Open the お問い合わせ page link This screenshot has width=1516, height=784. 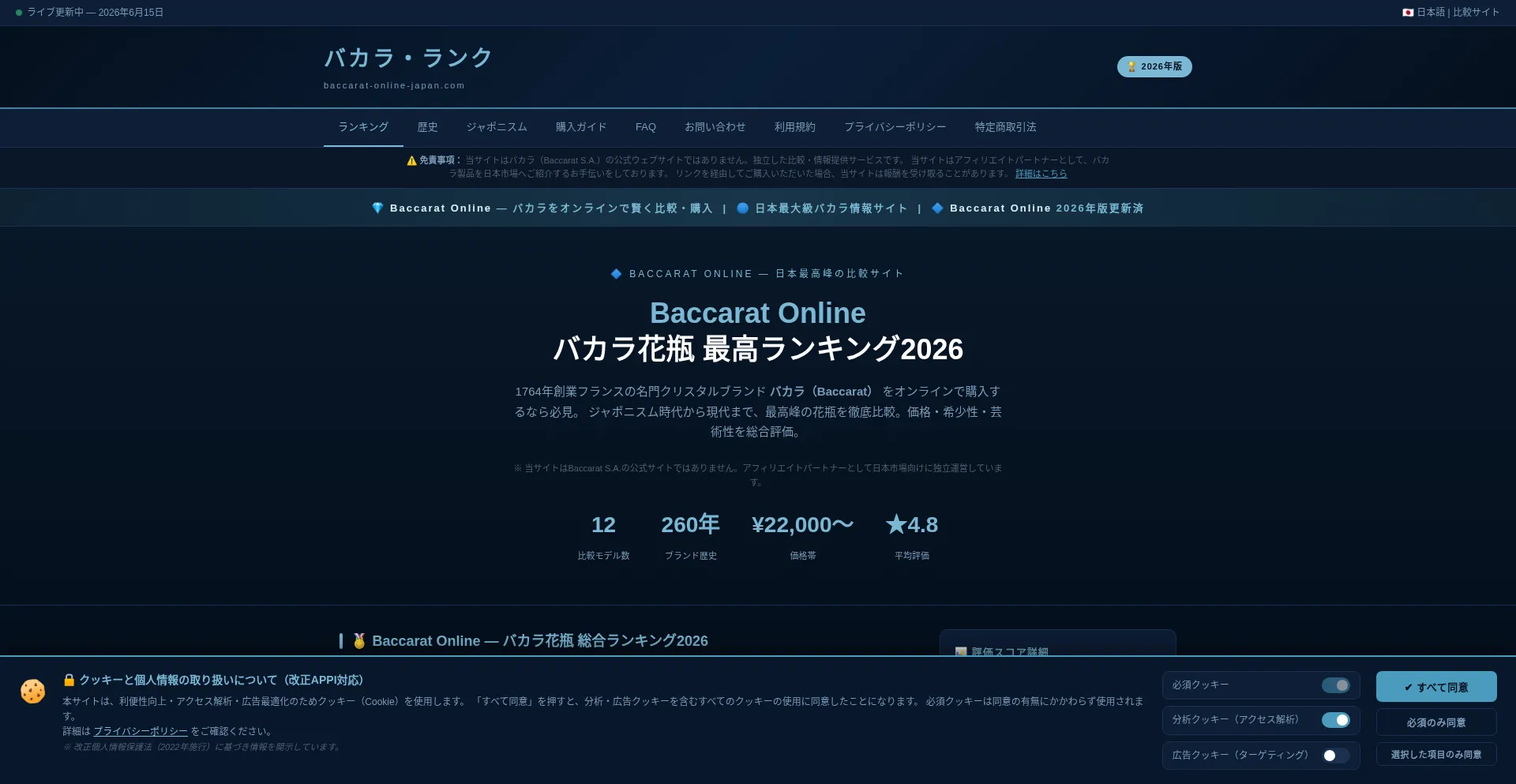click(x=715, y=127)
